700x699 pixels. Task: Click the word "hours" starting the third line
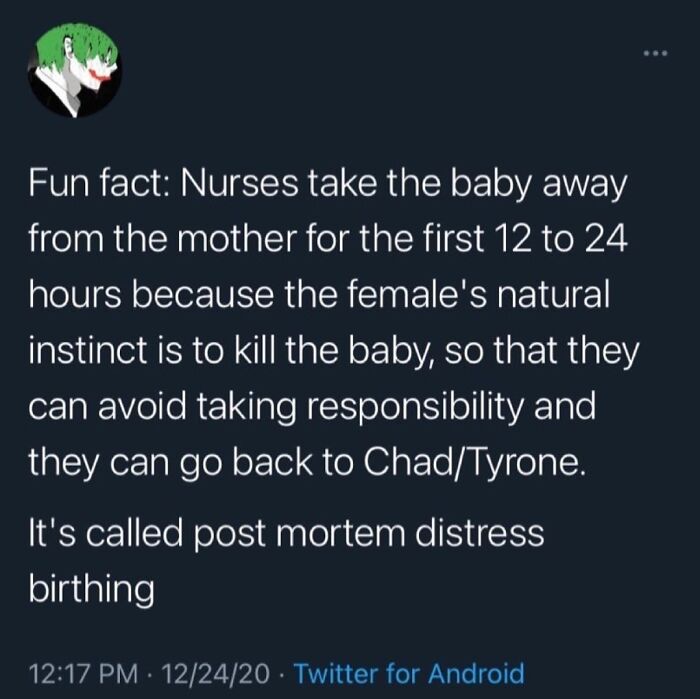point(75,295)
